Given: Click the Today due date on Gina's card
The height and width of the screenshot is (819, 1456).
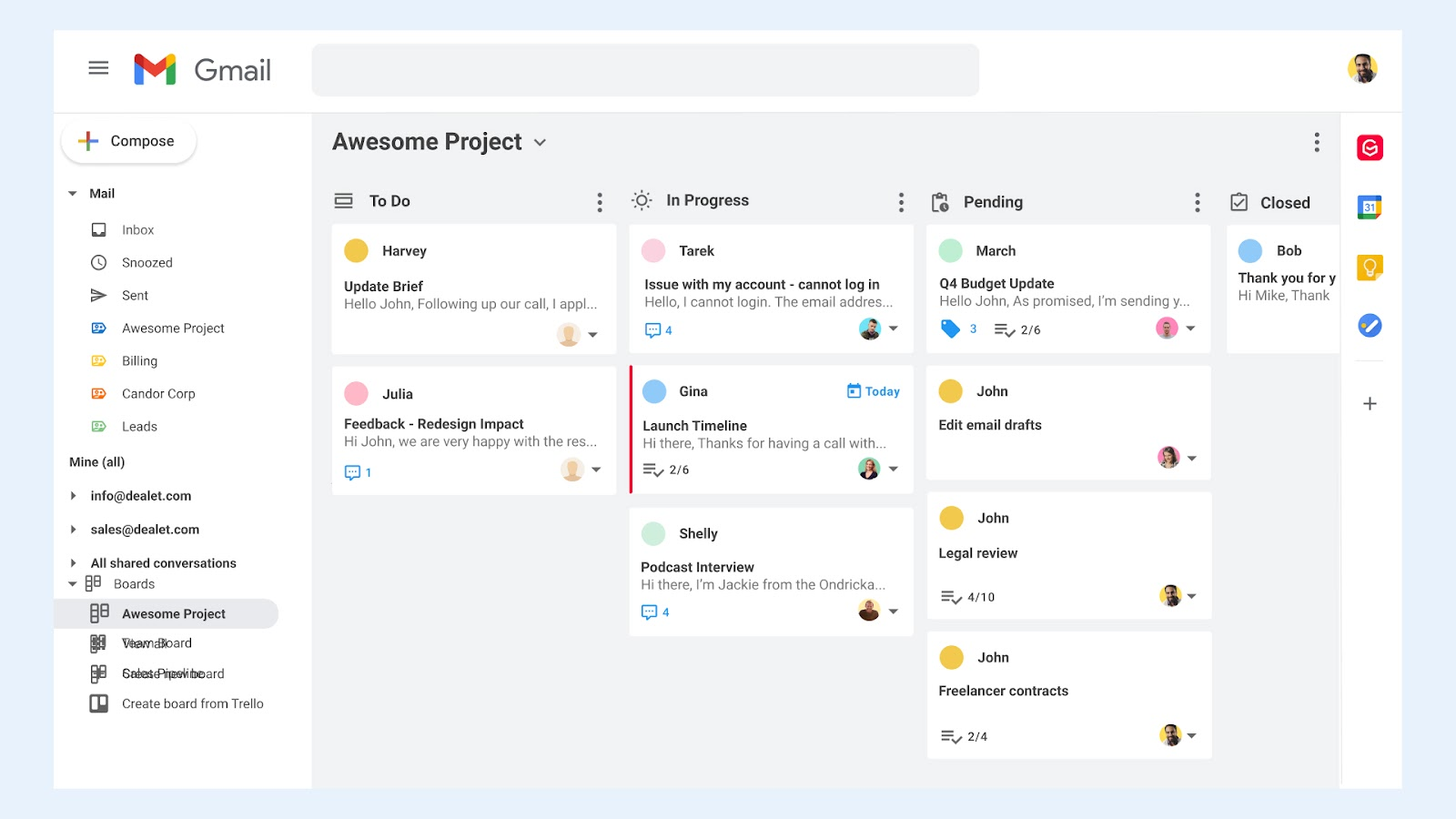Looking at the screenshot, I should pos(873,391).
